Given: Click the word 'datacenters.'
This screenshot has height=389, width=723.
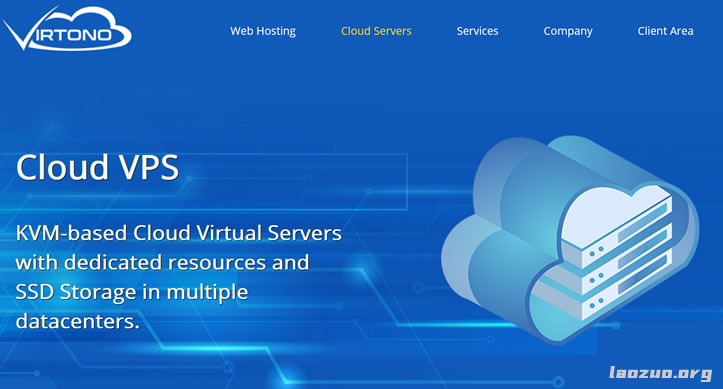Looking at the screenshot, I should (77, 321).
